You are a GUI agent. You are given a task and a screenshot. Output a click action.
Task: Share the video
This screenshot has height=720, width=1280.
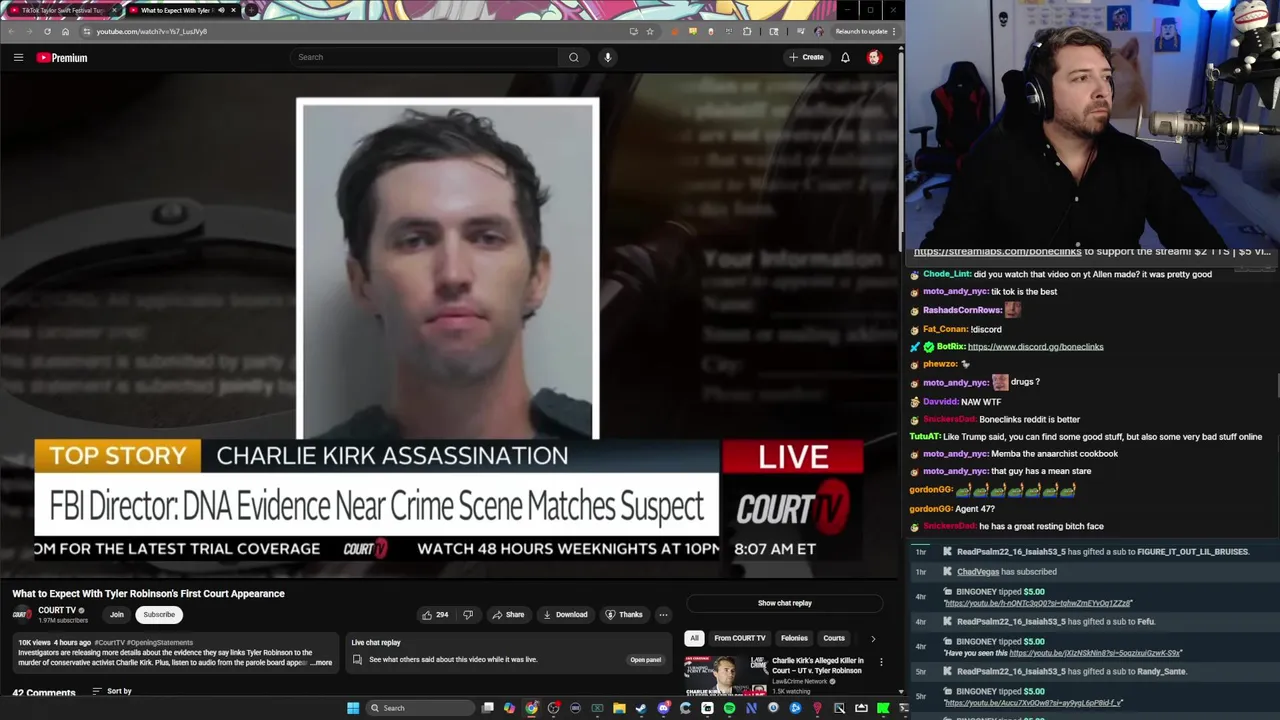point(508,615)
